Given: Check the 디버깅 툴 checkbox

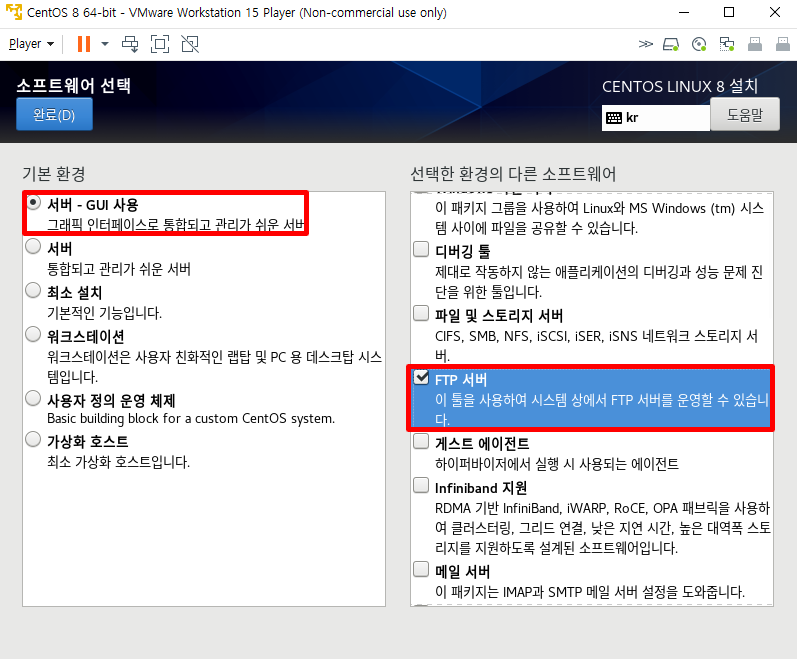Looking at the screenshot, I should (x=421, y=249).
